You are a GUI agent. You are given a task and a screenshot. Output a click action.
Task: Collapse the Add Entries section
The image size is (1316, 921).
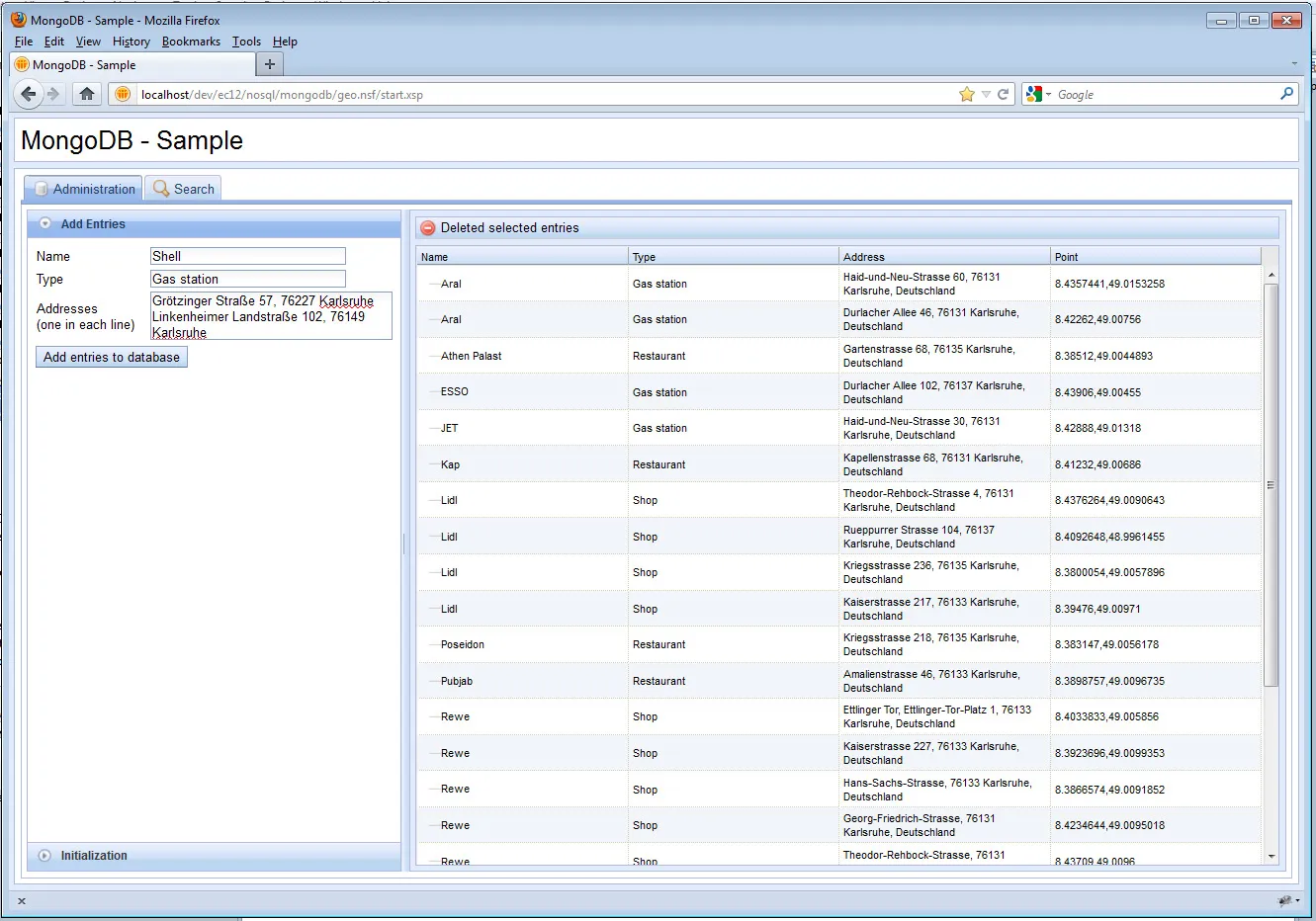(45, 224)
